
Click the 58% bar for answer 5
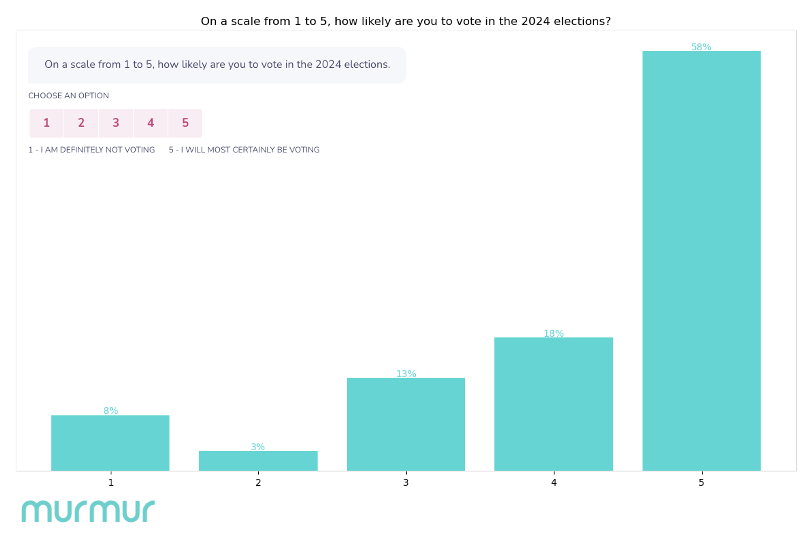[x=701, y=260]
